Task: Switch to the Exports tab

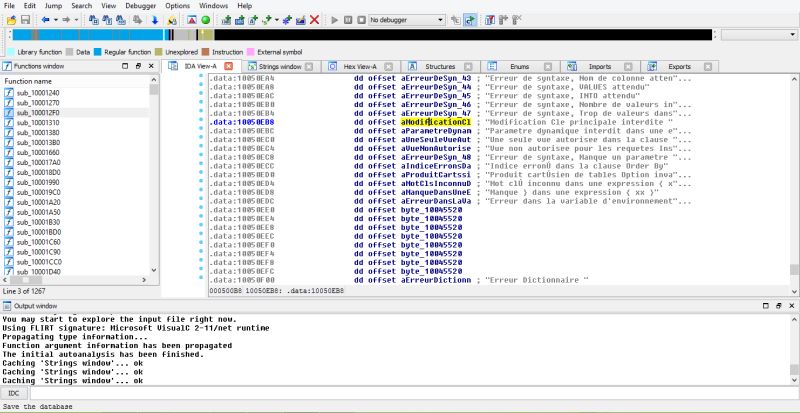Action: (679, 66)
